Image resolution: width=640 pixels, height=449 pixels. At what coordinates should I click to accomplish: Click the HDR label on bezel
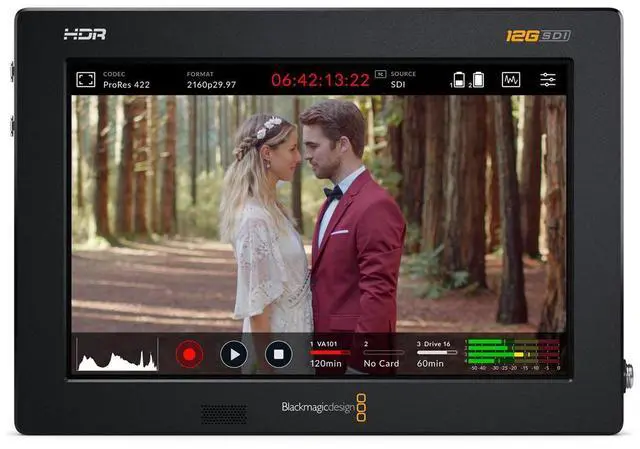point(84,34)
